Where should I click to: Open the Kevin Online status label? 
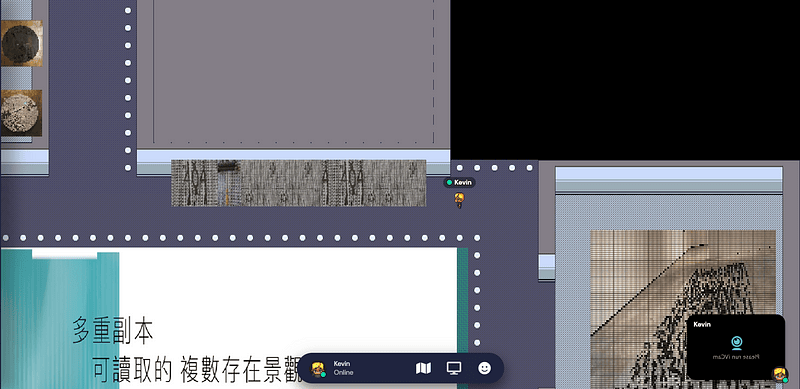tap(343, 368)
